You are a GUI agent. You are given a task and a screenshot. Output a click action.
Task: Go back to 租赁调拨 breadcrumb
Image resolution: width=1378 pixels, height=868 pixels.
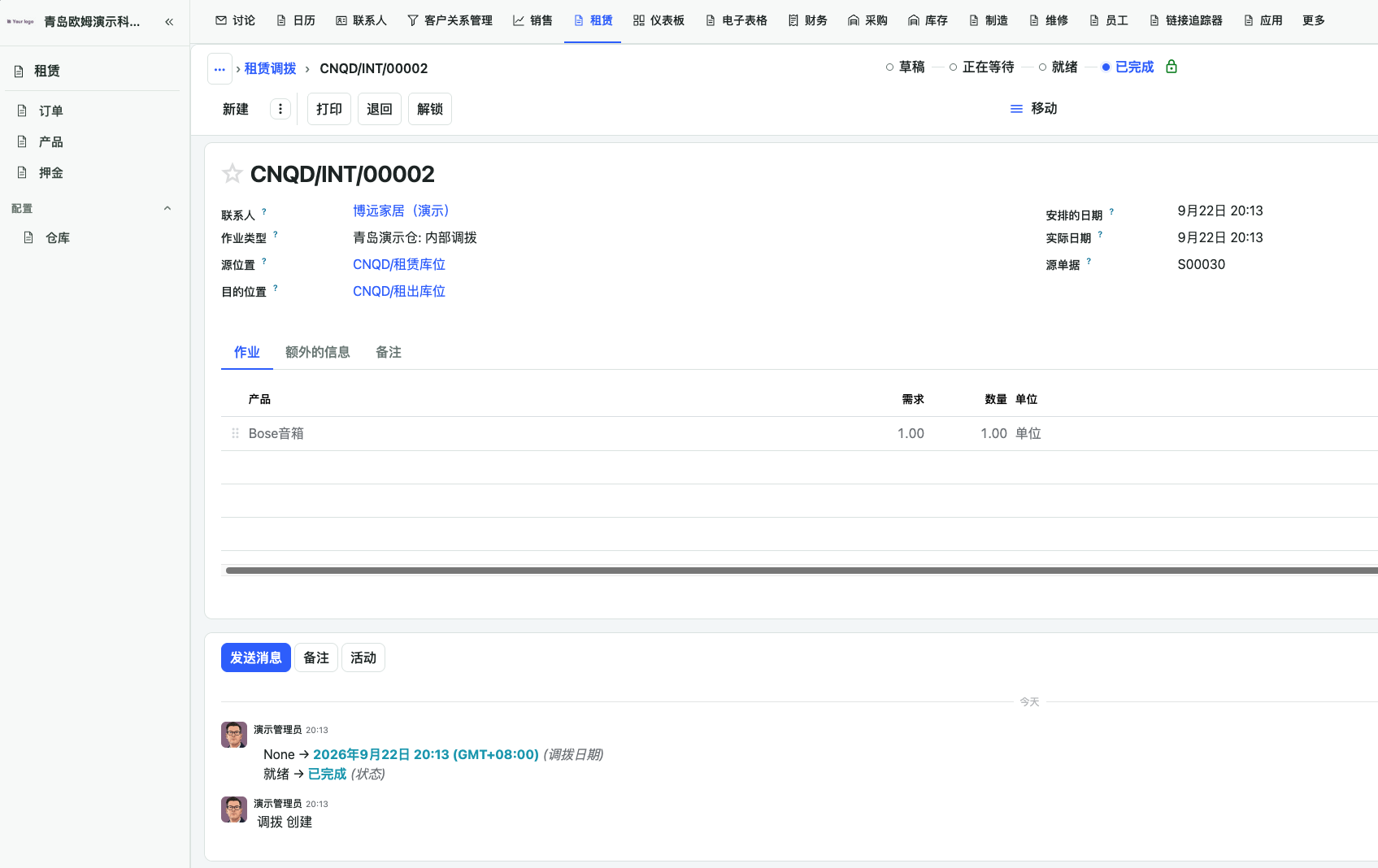coord(270,69)
